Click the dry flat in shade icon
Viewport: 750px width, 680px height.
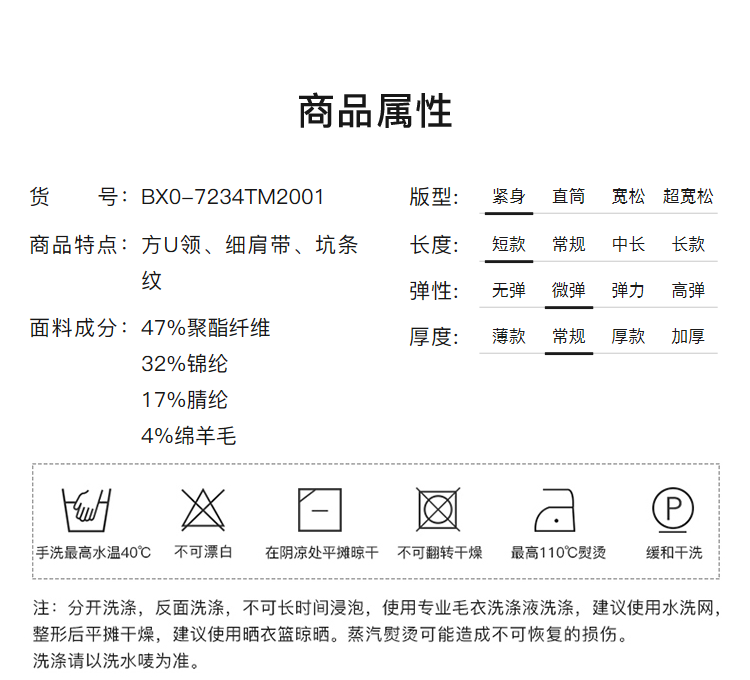pyautogui.click(x=320, y=510)
